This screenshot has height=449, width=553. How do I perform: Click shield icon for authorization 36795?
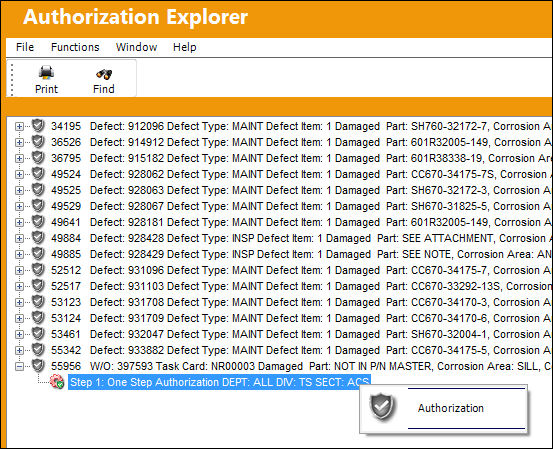pos(38,158)
